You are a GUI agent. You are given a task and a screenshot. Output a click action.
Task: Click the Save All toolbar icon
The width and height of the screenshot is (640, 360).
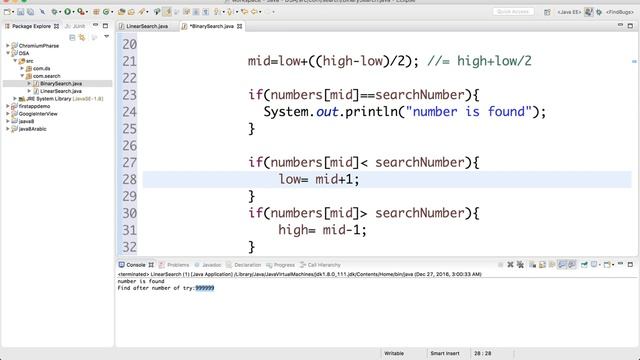tap(30, 12)
